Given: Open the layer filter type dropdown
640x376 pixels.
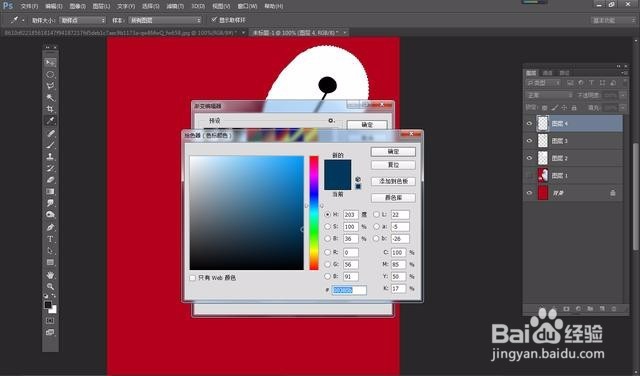Looking at the screenshot, I should coord(544,83).
